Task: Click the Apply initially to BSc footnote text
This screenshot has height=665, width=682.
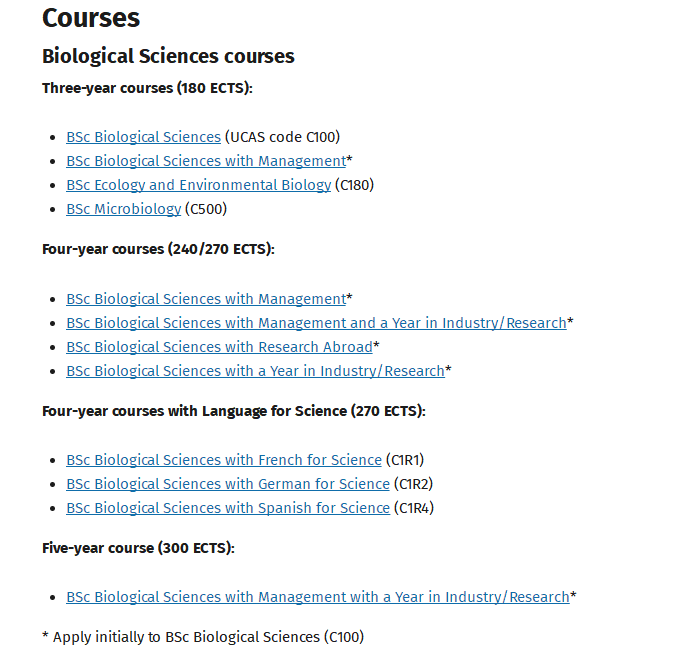Action: [x=203, y=637]
